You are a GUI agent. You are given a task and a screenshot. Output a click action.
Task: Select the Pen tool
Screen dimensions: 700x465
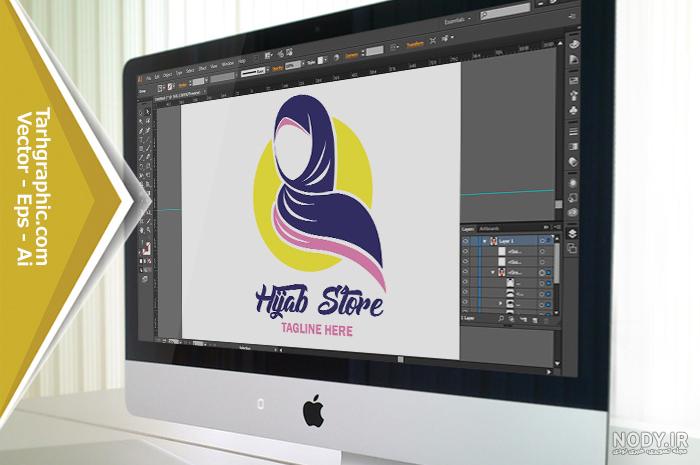pyautogui.click(x=141, y=131)
